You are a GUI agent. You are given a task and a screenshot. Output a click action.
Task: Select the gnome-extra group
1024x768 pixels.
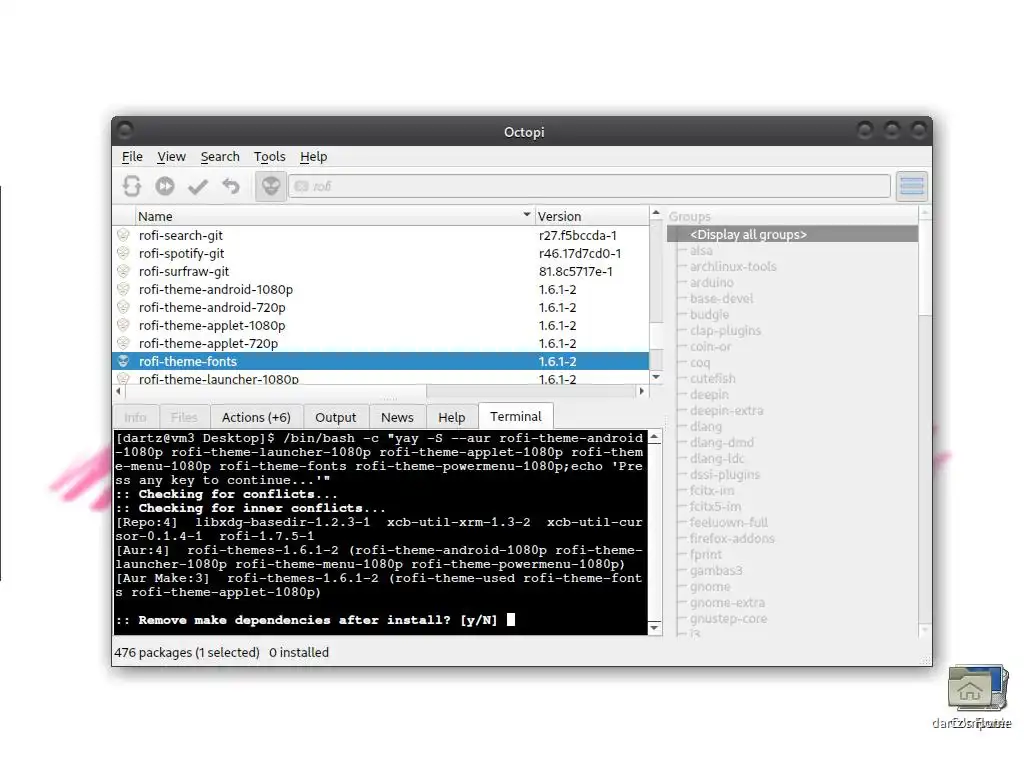[727, 603]
